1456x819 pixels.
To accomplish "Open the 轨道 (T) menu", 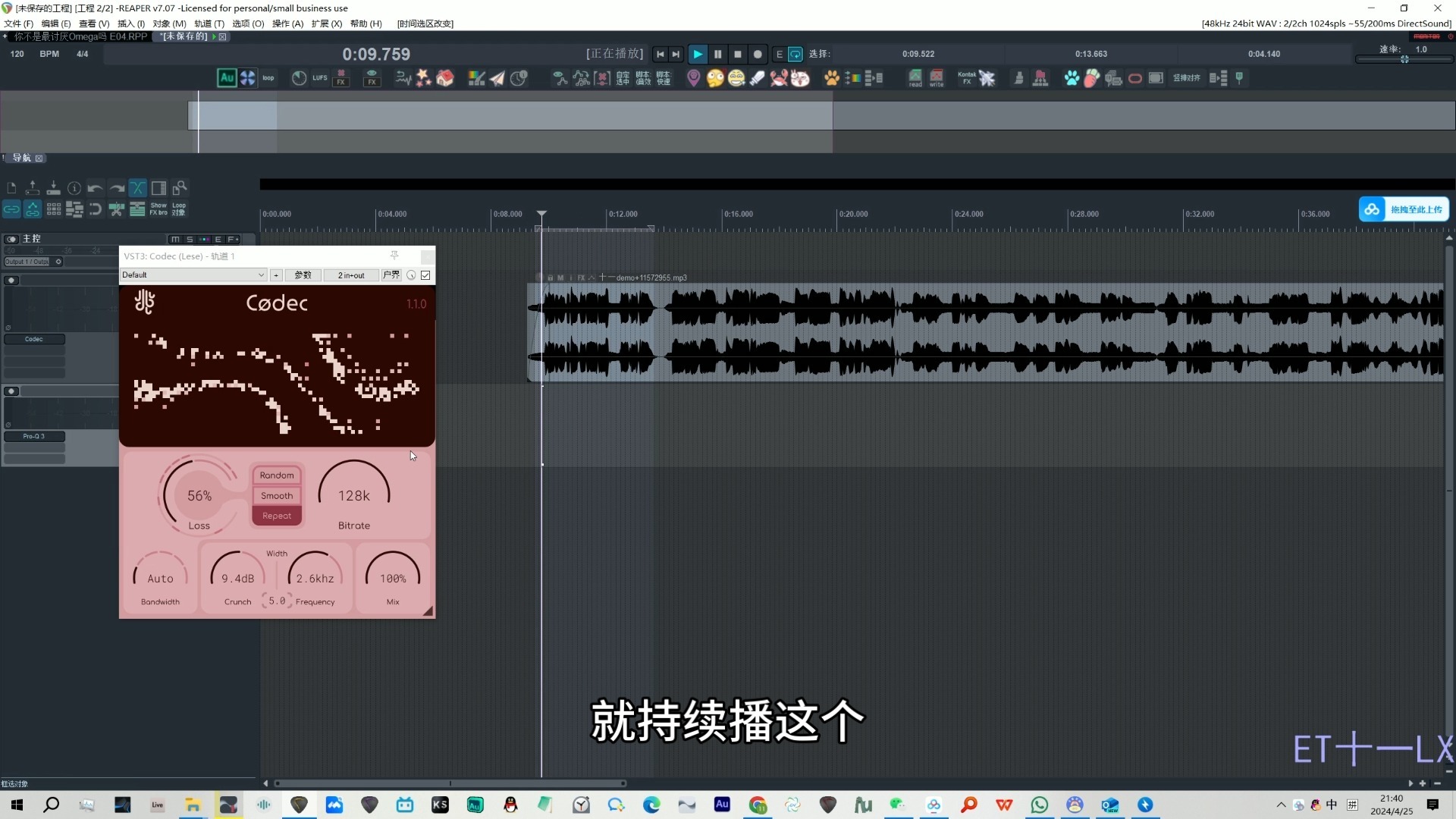I will point(209,24).
